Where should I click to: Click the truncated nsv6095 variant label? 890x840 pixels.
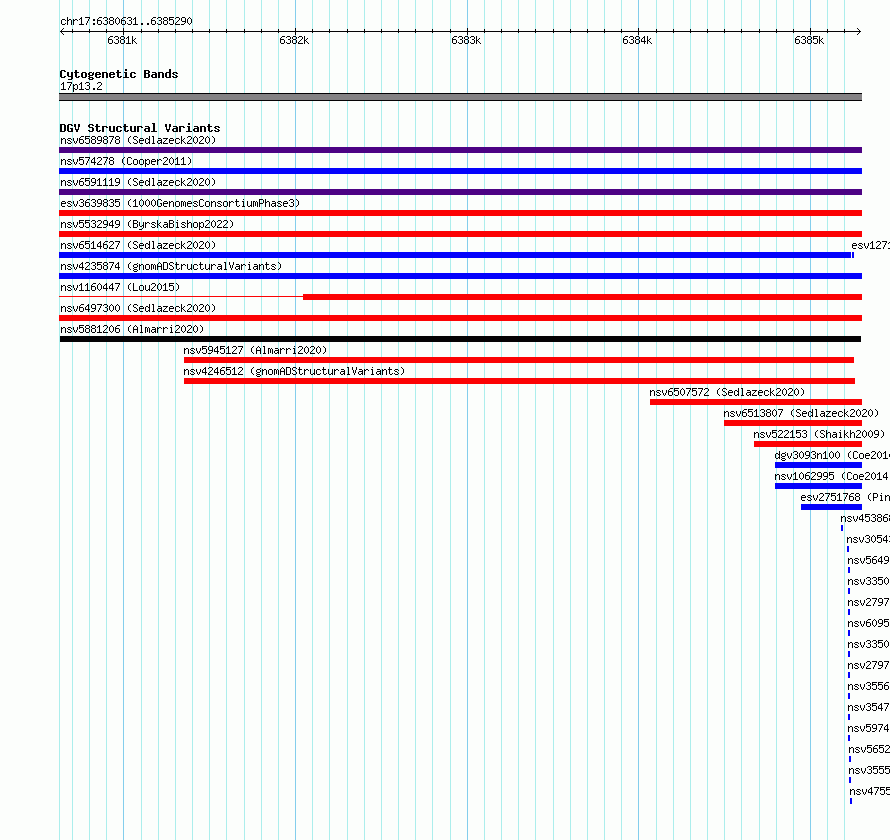pyautogui.click(x=868, y=623)
